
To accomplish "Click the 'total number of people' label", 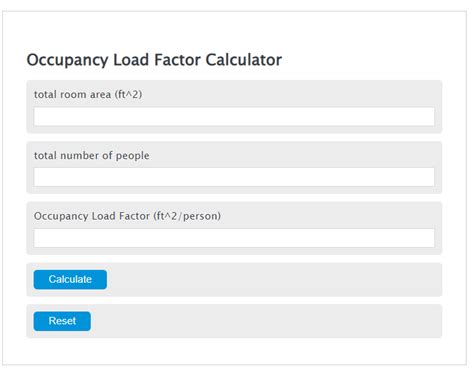I will pos(92,155).
